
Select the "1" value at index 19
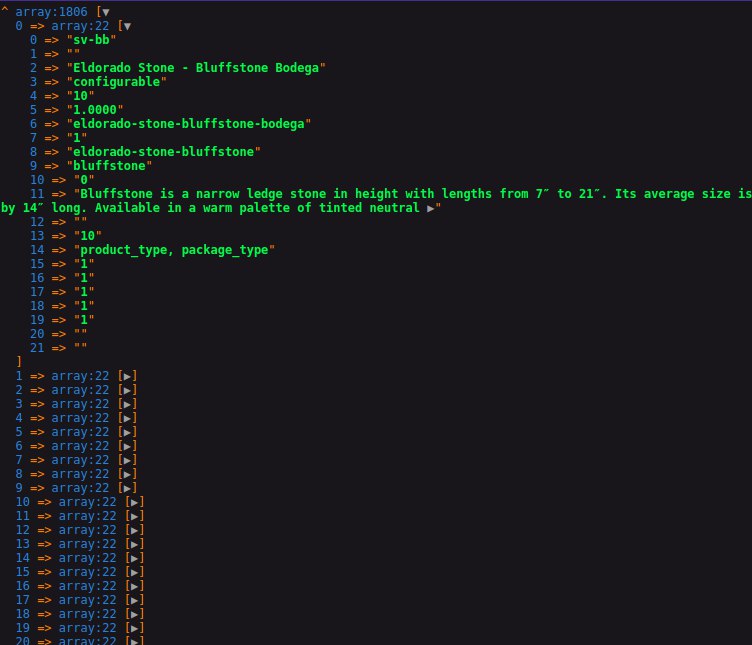coord(84,320)
